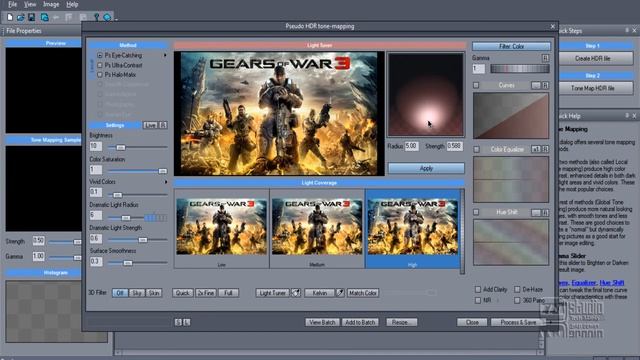Open the View menu
Image resolution: width=640 pixels, height=360 pixels.
tap(30, 4)
